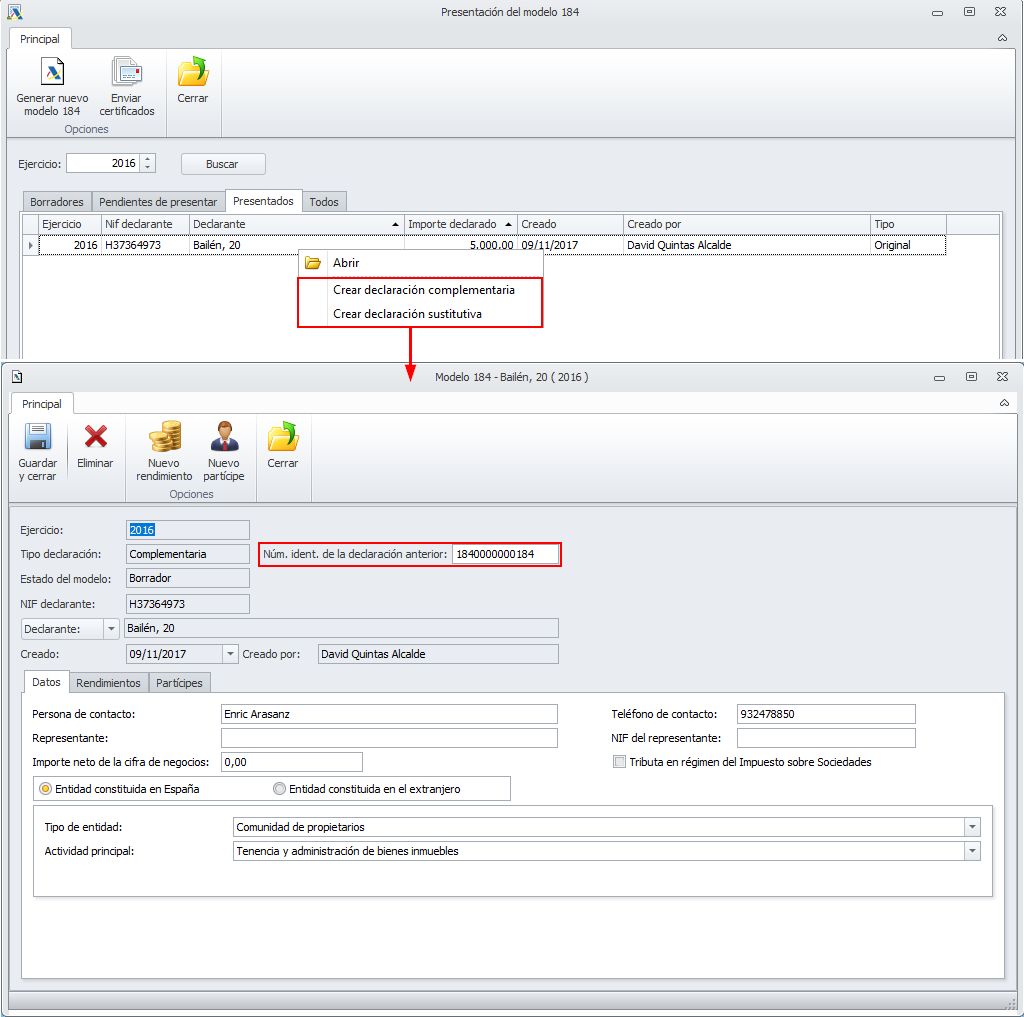Increase Ejercicio year with up spinner
The width and height of the screenshot is (1024, 1017).
coord(148,159)
